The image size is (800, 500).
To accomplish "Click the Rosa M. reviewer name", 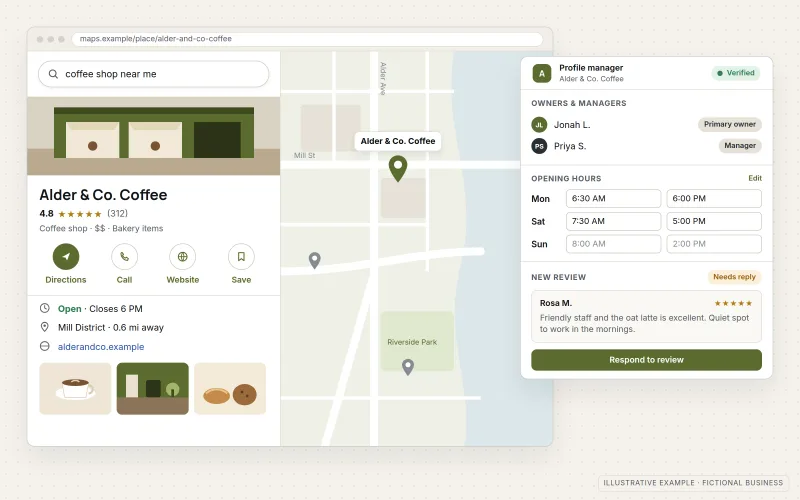I will (556, 303).
